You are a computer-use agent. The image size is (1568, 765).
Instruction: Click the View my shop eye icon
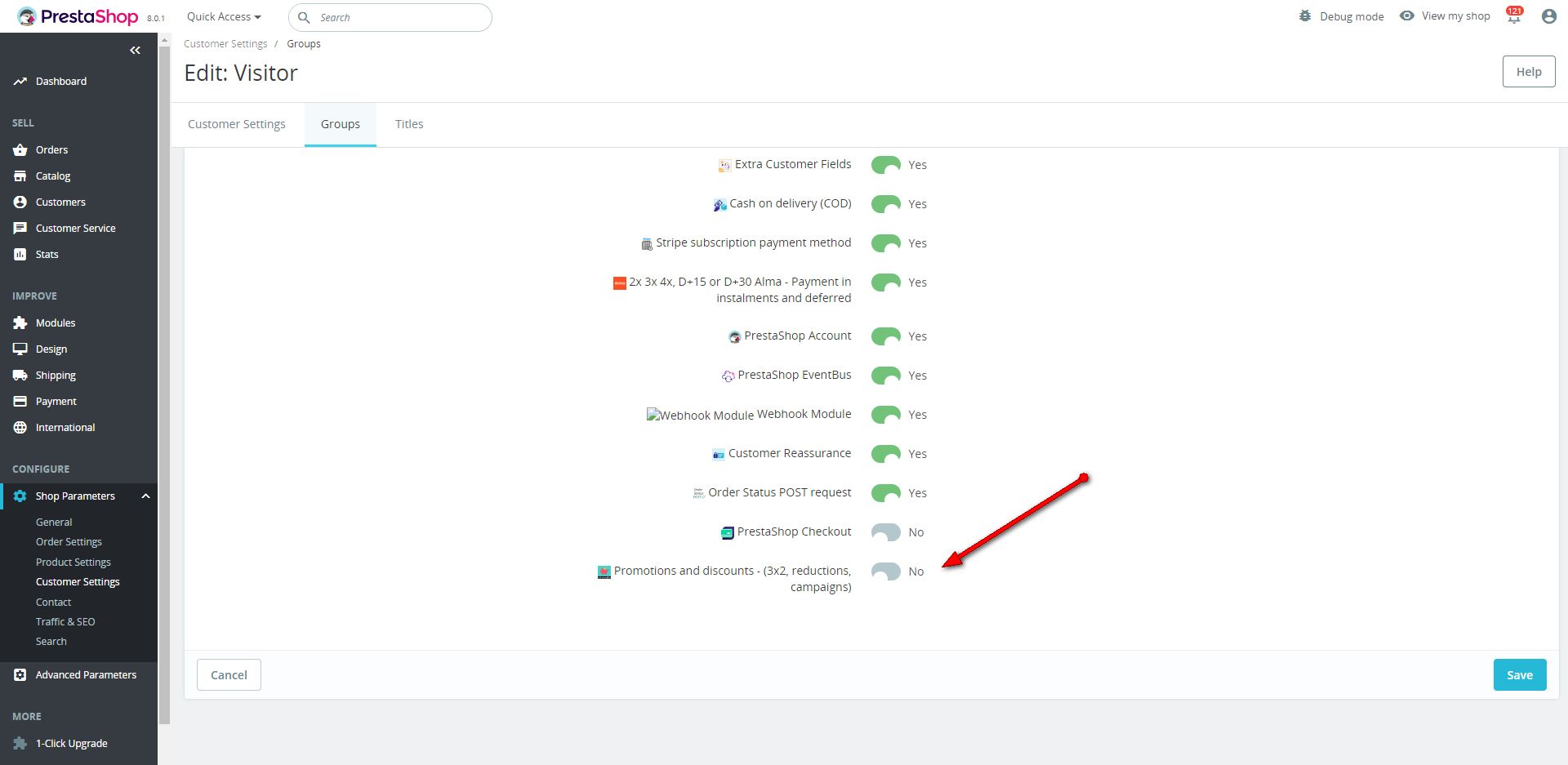pos(1407,16)
